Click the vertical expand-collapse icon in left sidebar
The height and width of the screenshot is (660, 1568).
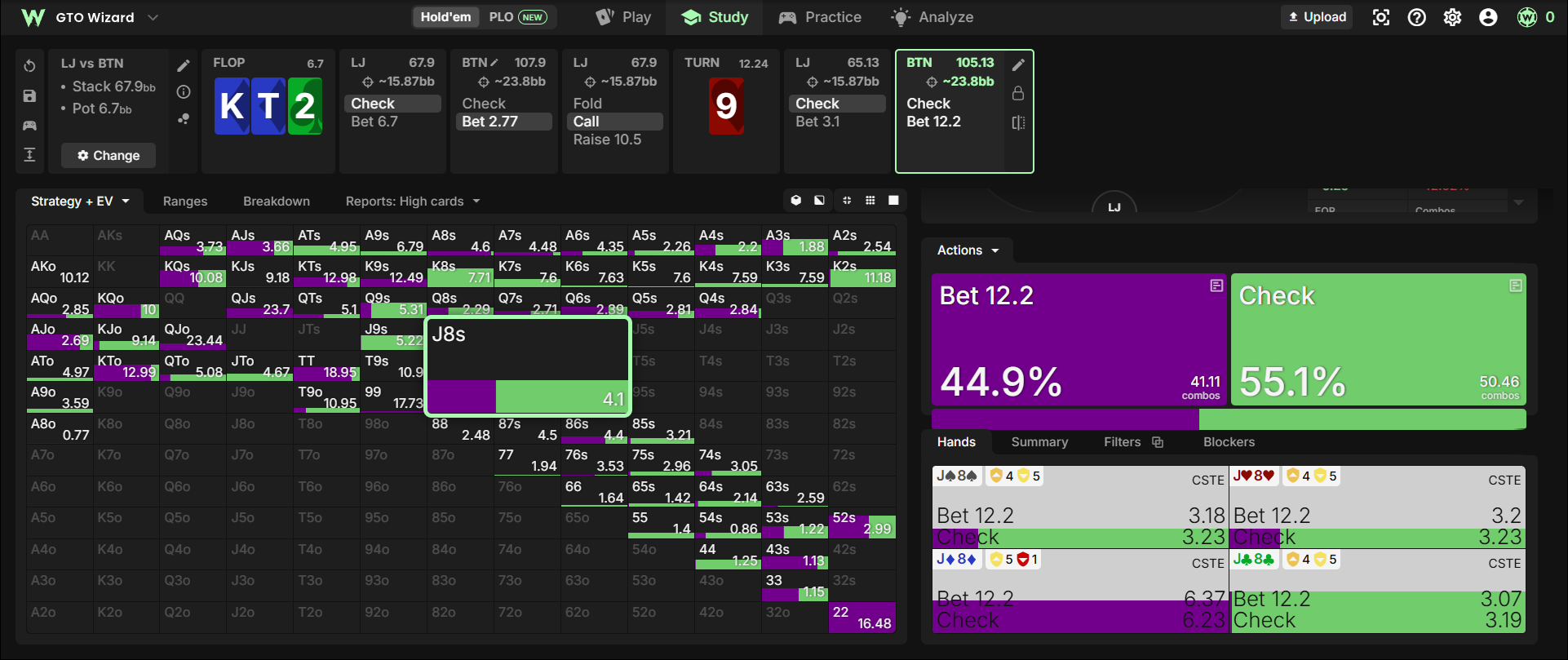point(29,155)
